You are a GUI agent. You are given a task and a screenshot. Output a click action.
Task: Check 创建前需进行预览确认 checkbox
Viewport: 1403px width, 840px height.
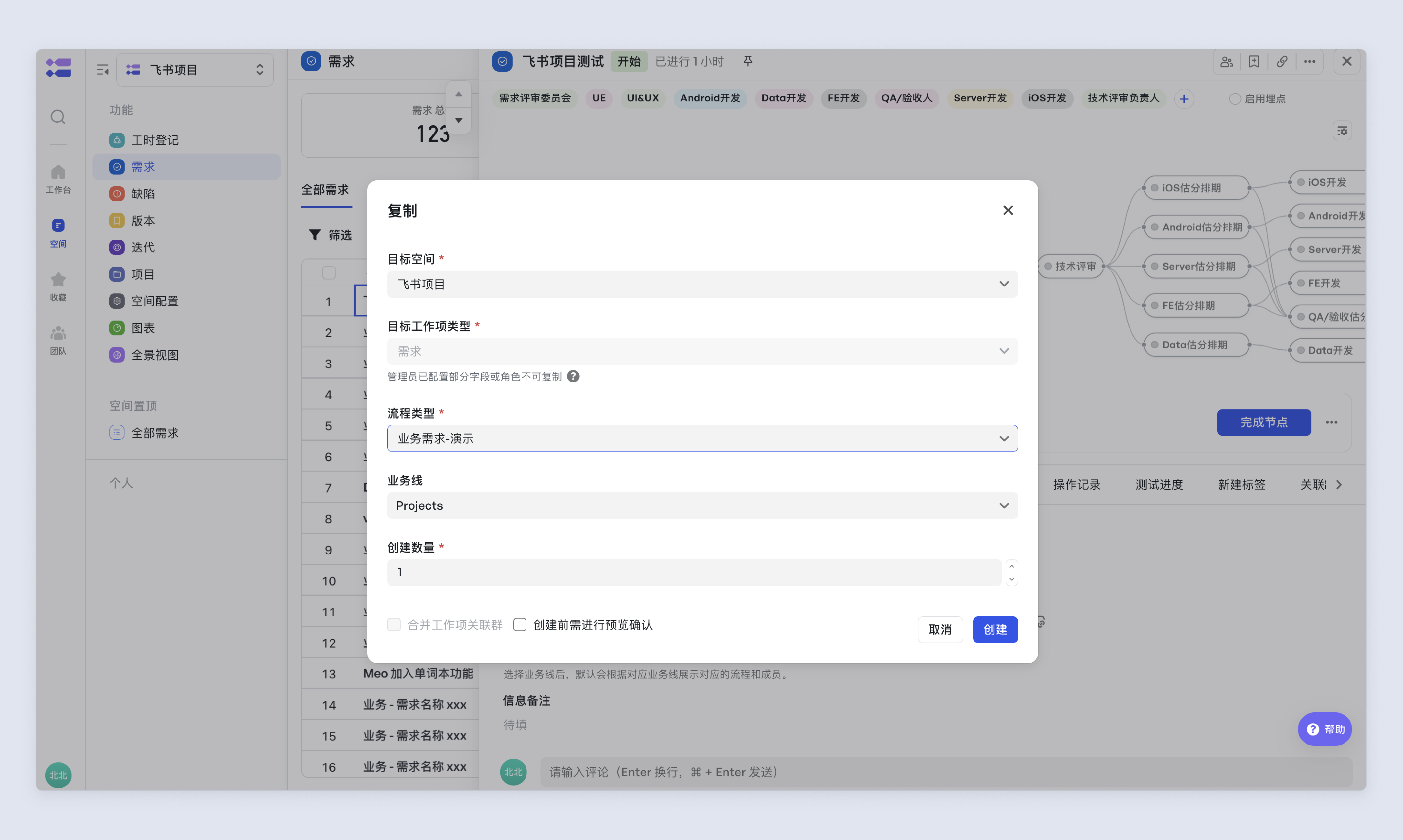pyautogui.click(x=520, y=624)
